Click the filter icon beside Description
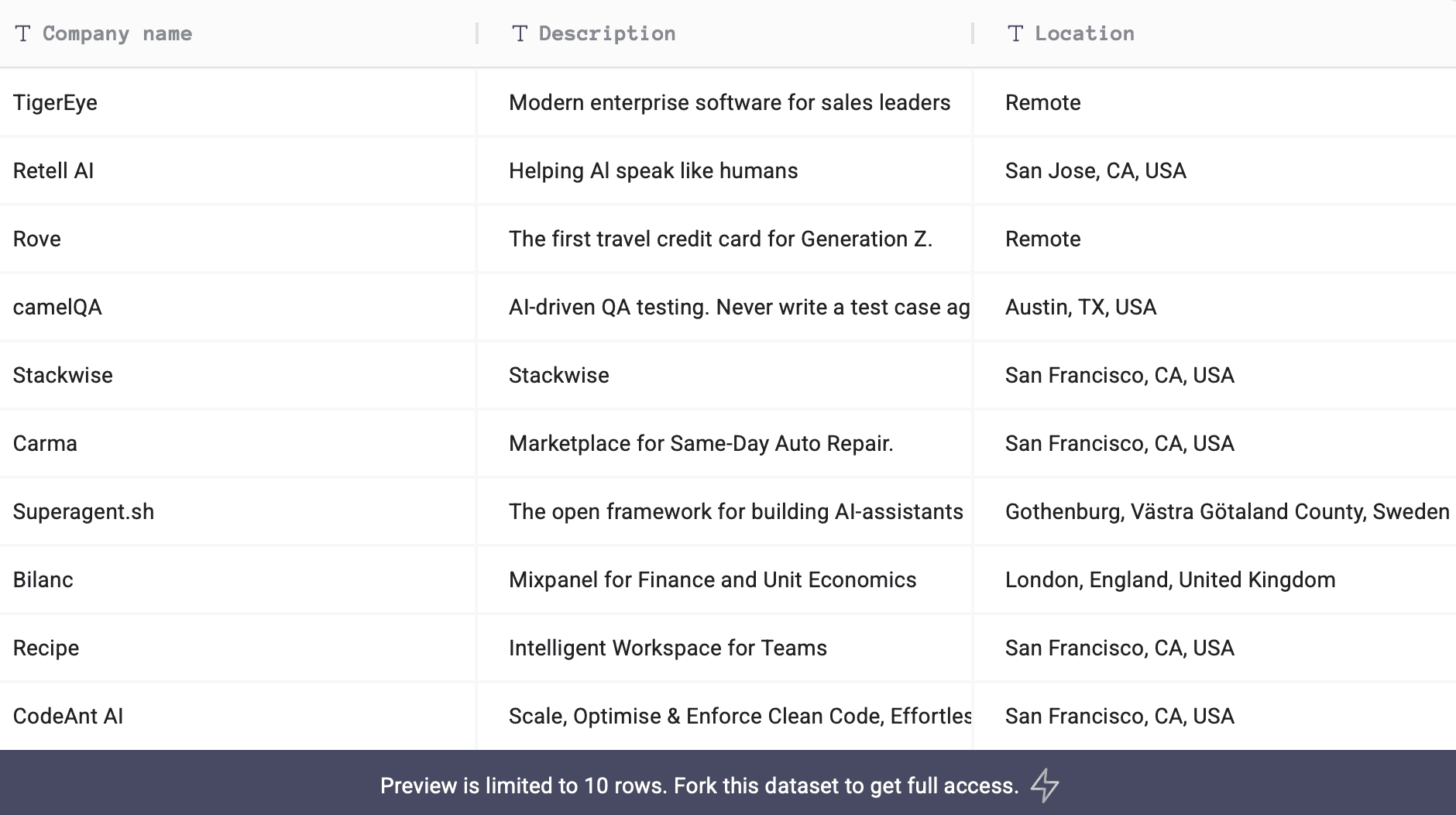Screen dimensions: 1456x815 click(519, 33)
